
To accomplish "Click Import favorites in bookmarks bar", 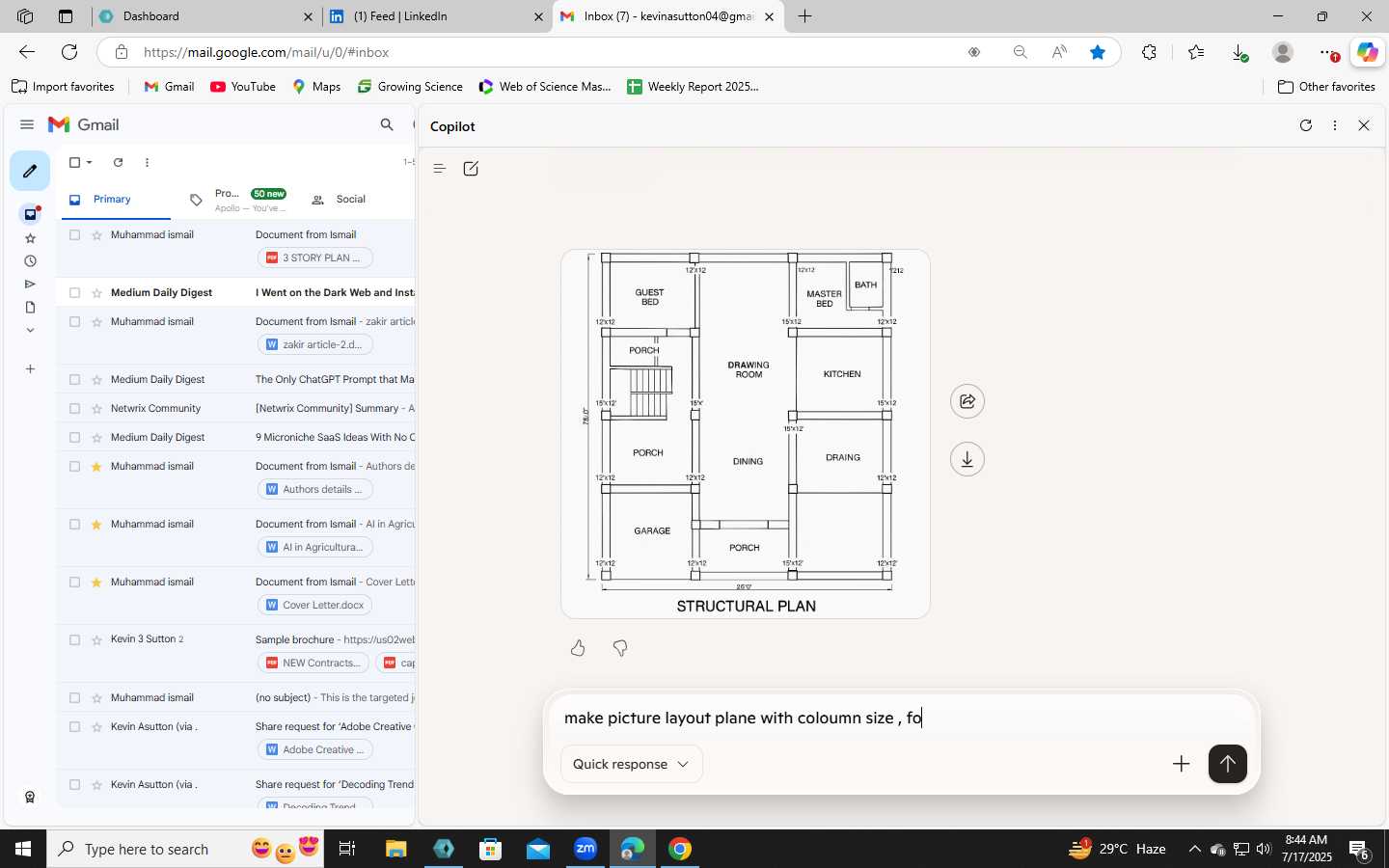I will pyautogui.click(x=63, y=87).
